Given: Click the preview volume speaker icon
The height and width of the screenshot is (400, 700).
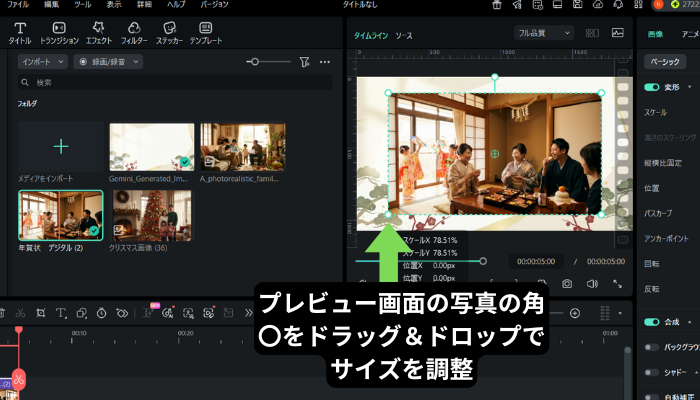Looking at the screenshot, I should 592,284.
